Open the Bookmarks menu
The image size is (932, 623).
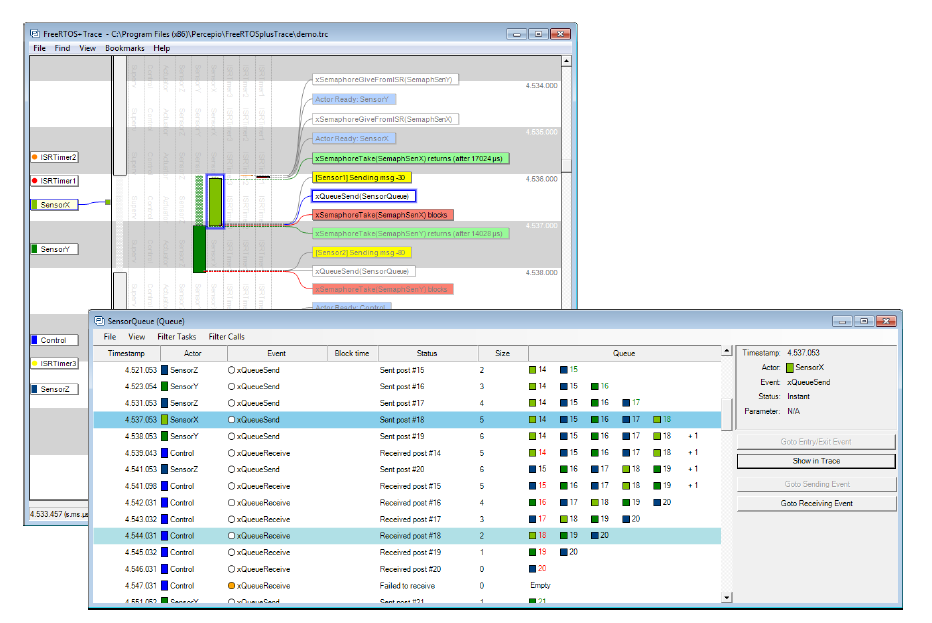click(125, 48)
